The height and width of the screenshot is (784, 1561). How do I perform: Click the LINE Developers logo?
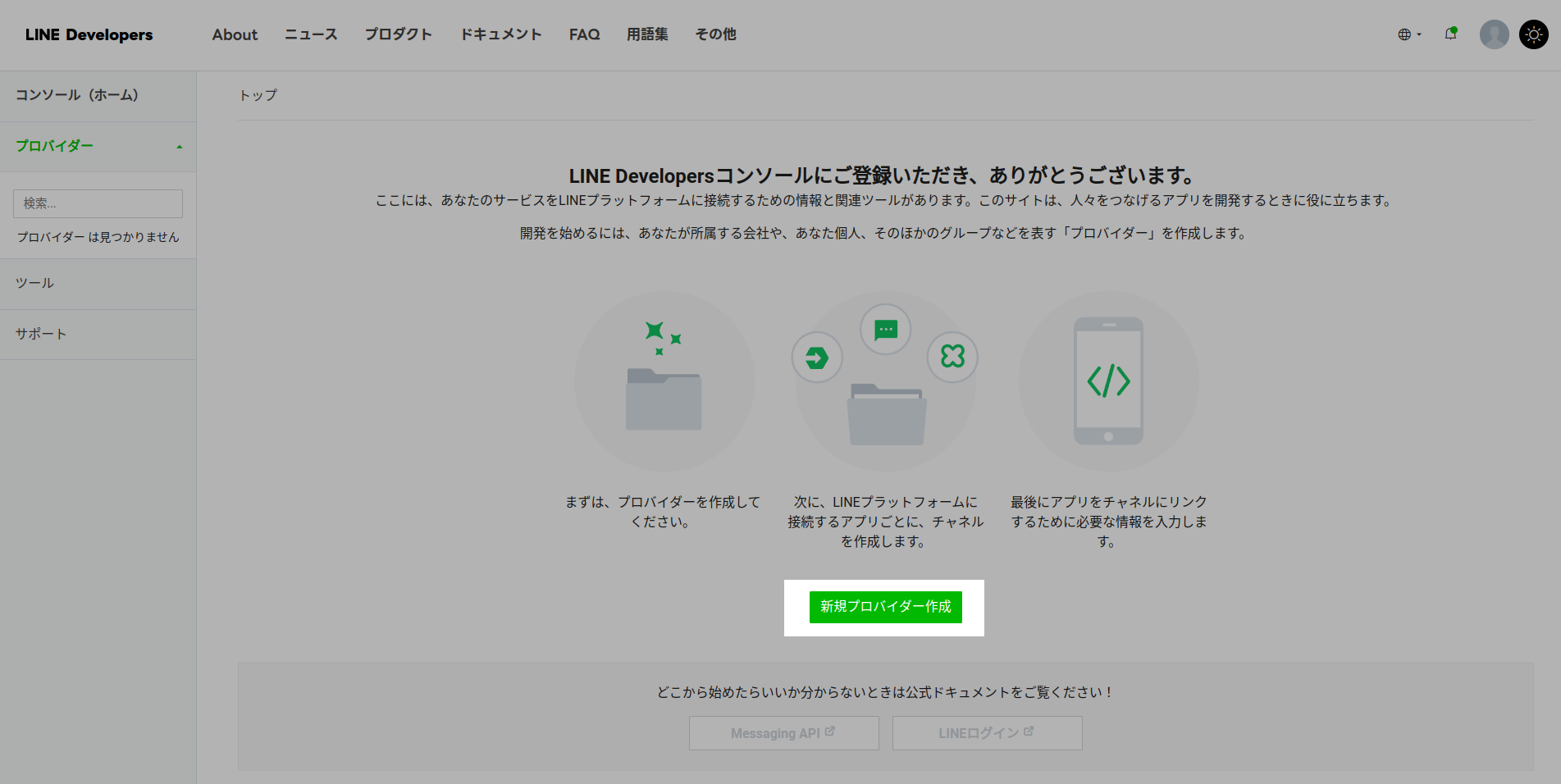point(89,34)
